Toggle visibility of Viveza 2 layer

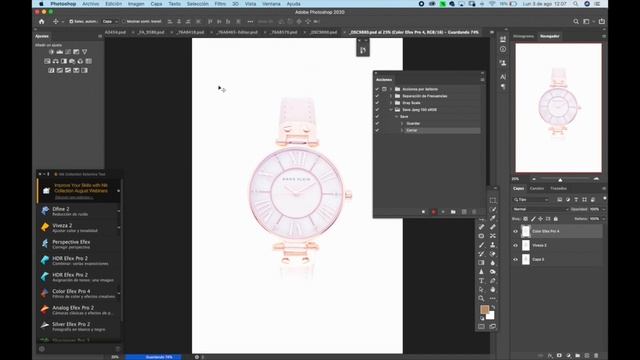click(515, 245)
